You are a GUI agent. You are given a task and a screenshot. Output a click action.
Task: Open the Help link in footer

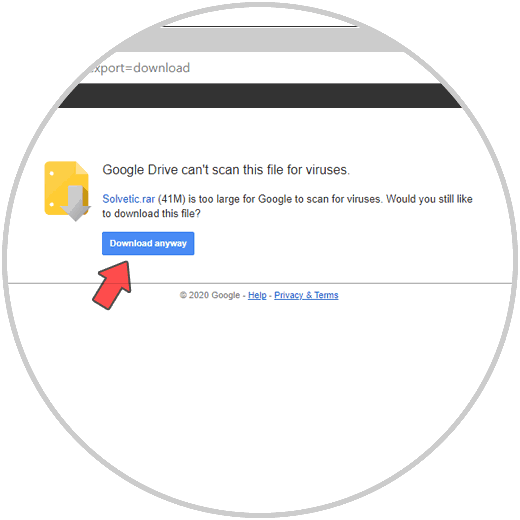click(x=257, y=295)
